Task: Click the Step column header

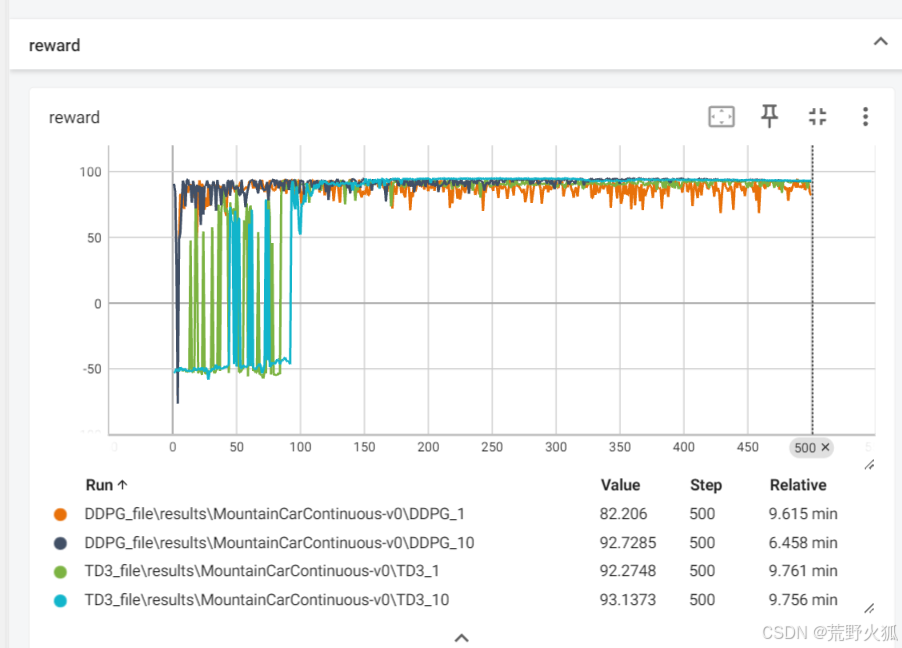Action: point(706,485)
